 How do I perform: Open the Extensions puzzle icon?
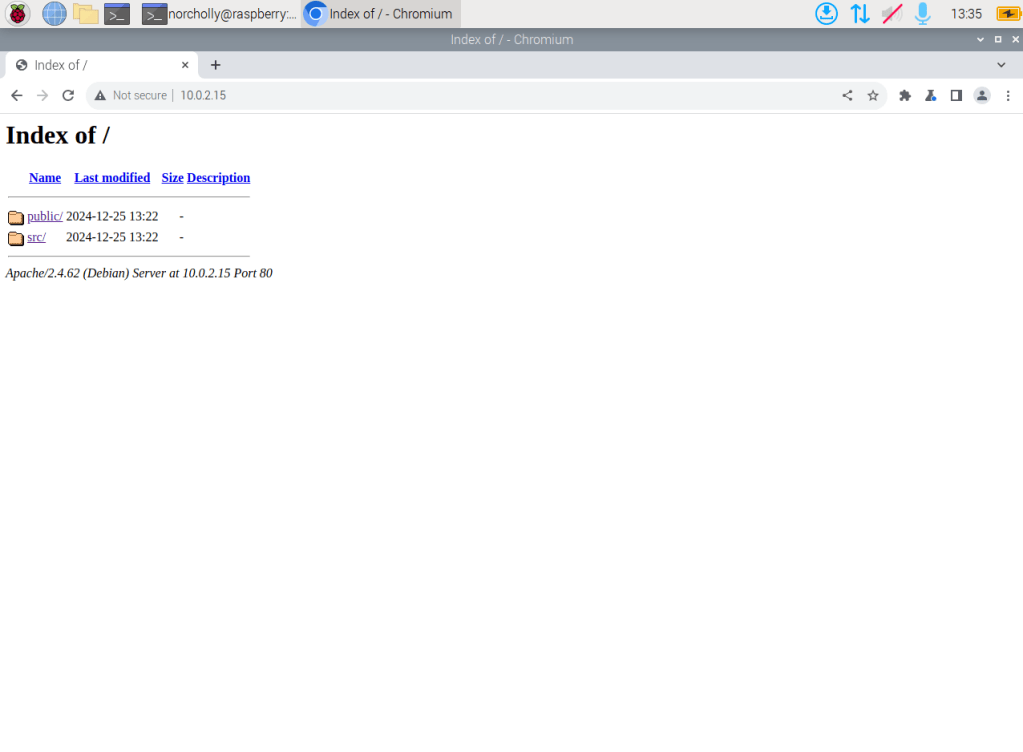tap(905, 95)
